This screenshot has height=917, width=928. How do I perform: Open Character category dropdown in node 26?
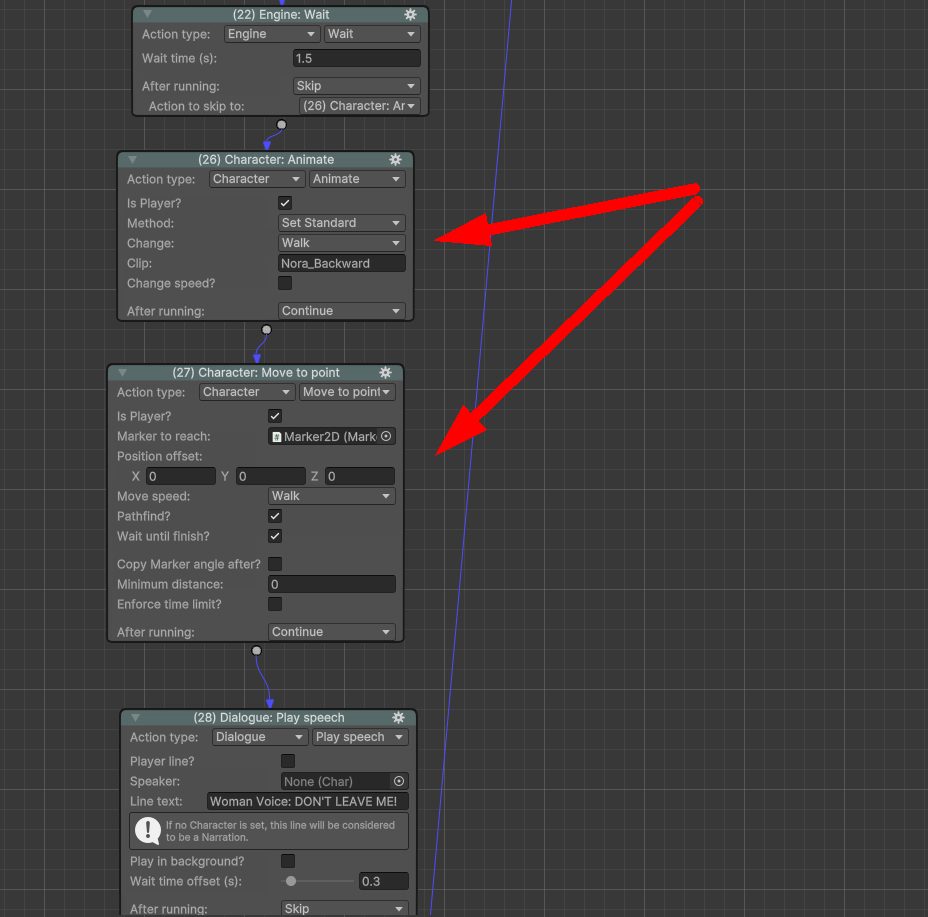257,179
